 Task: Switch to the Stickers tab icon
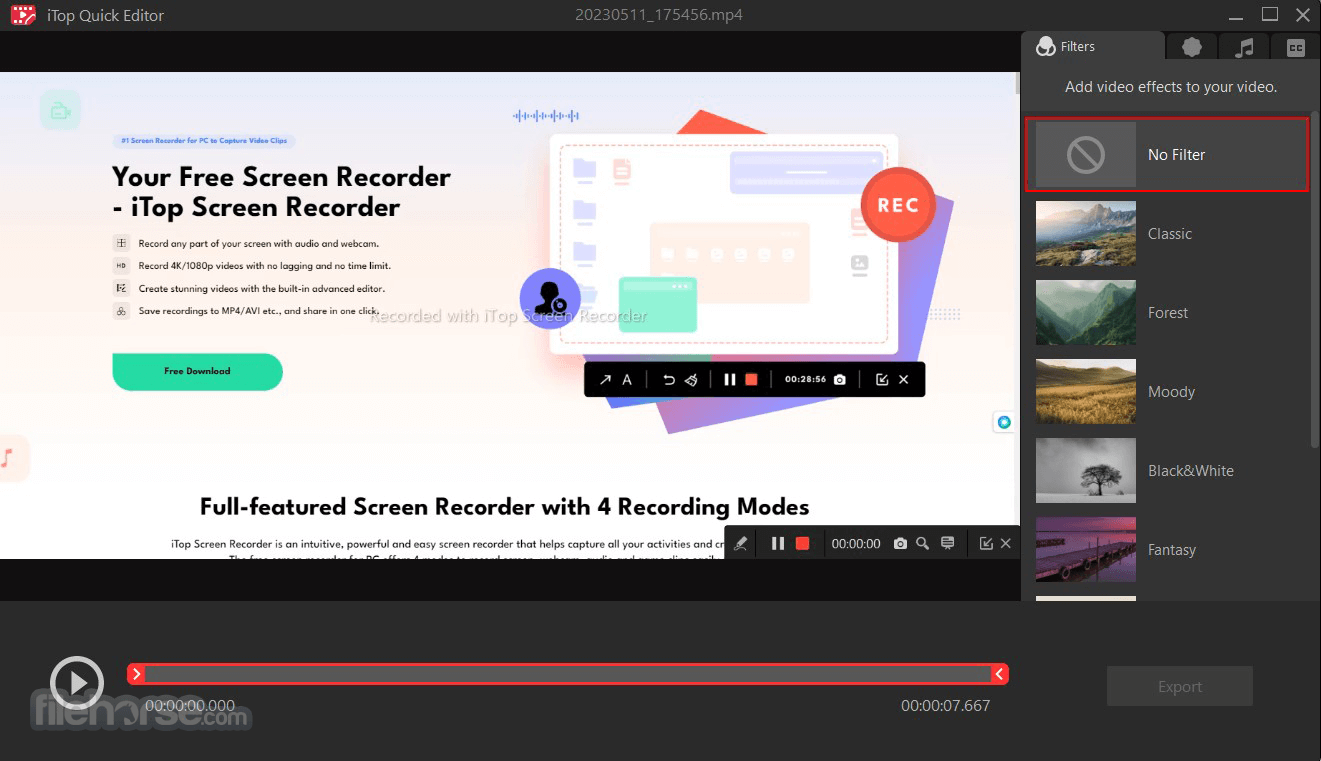[x=1191, y=47]
